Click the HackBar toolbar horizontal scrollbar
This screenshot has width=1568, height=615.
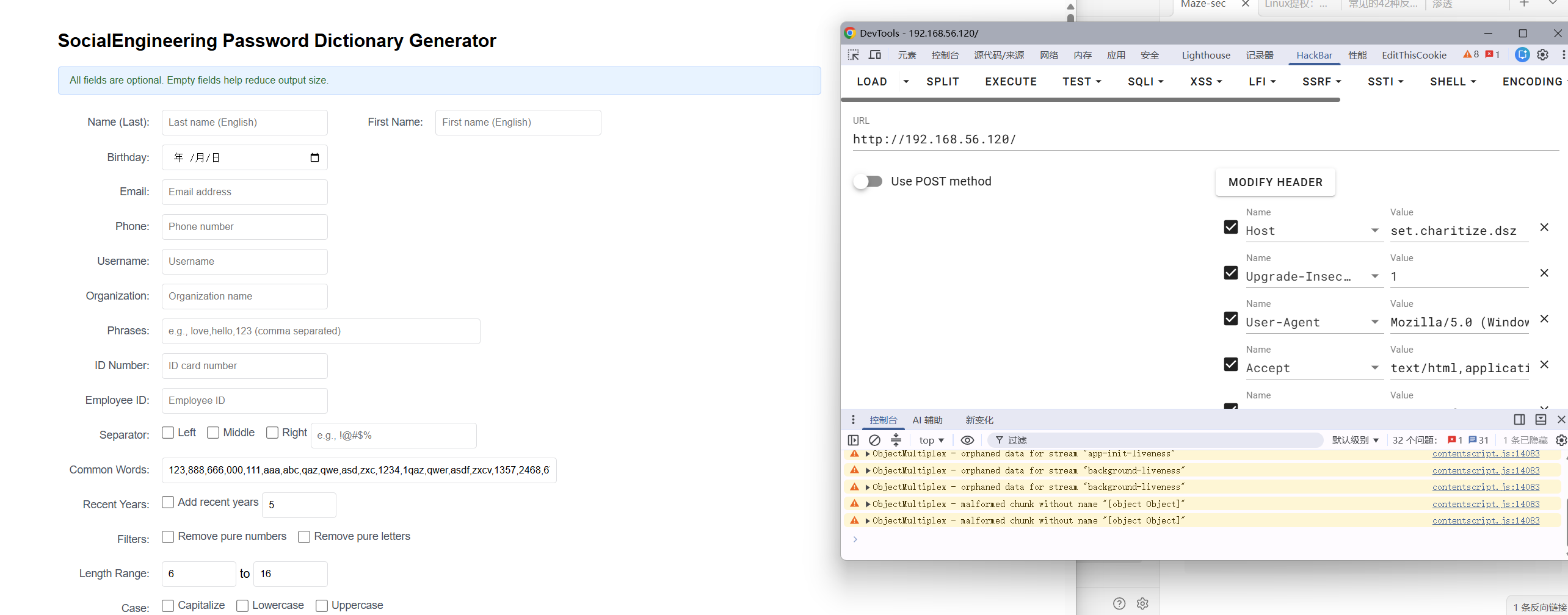(x=1091, y=99)
